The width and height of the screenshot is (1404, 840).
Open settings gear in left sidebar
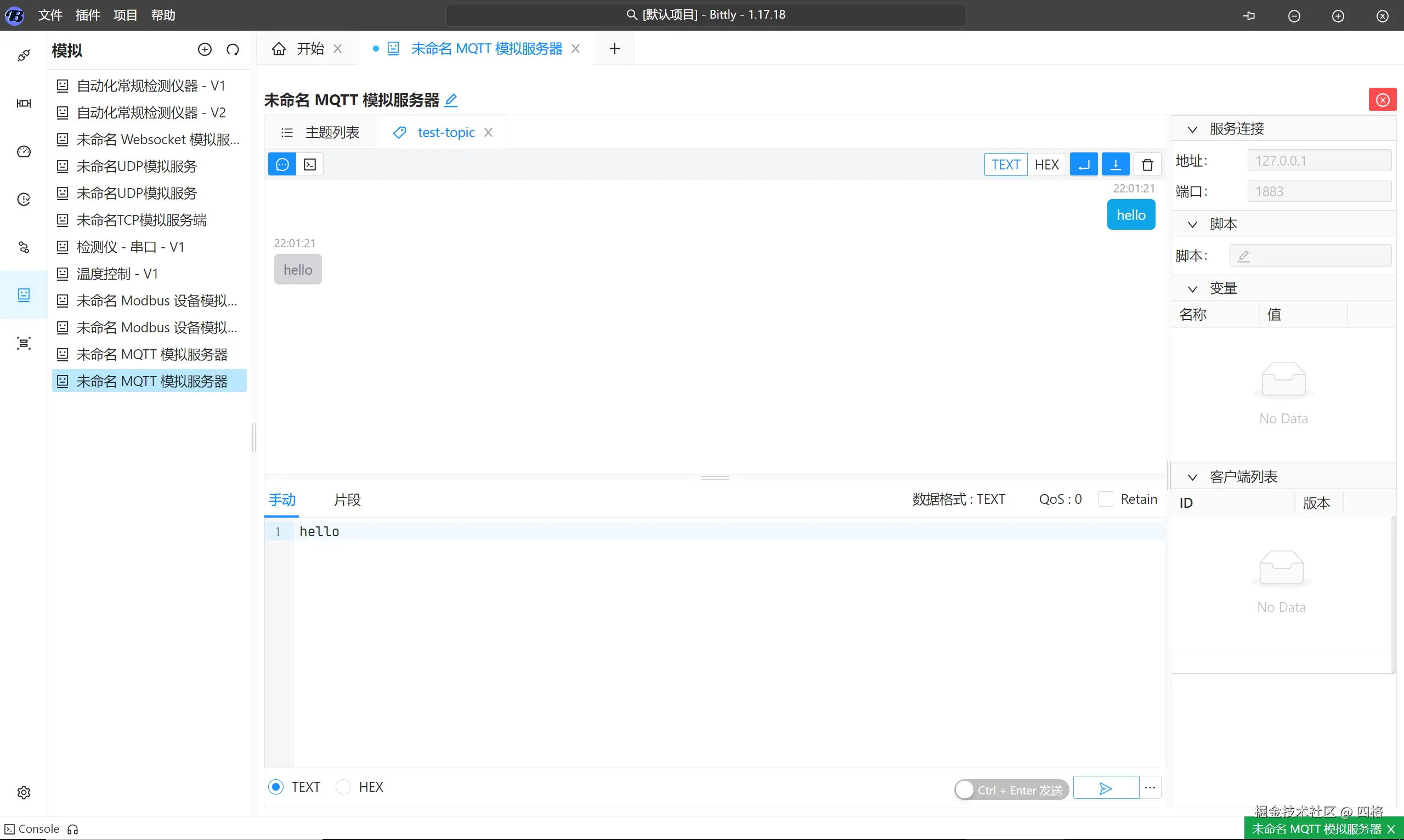[24, 792]
